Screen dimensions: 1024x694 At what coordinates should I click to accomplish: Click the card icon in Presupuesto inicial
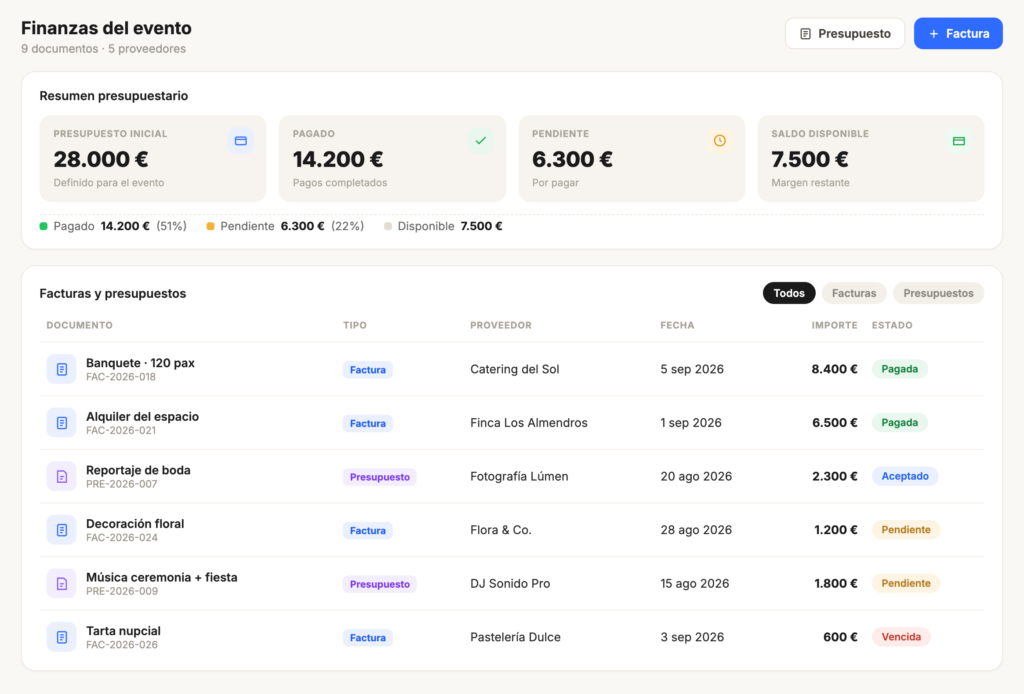(x=240, y=141)
